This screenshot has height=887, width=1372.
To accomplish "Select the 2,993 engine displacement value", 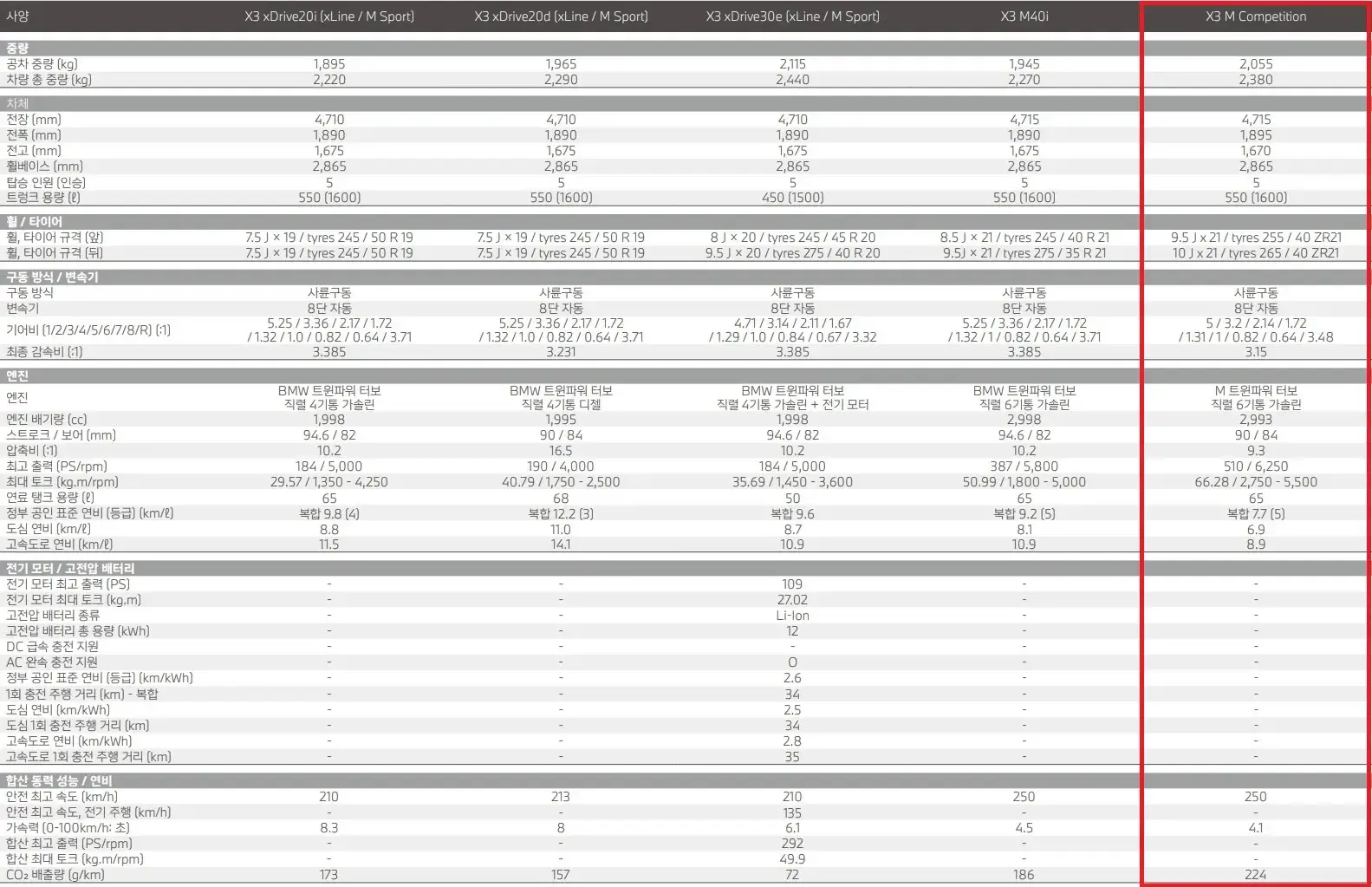I will [1256, 420].
